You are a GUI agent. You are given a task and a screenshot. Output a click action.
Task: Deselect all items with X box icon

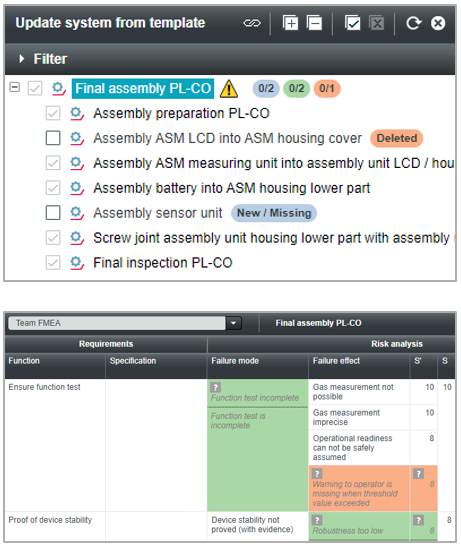[x=377, y=23]
